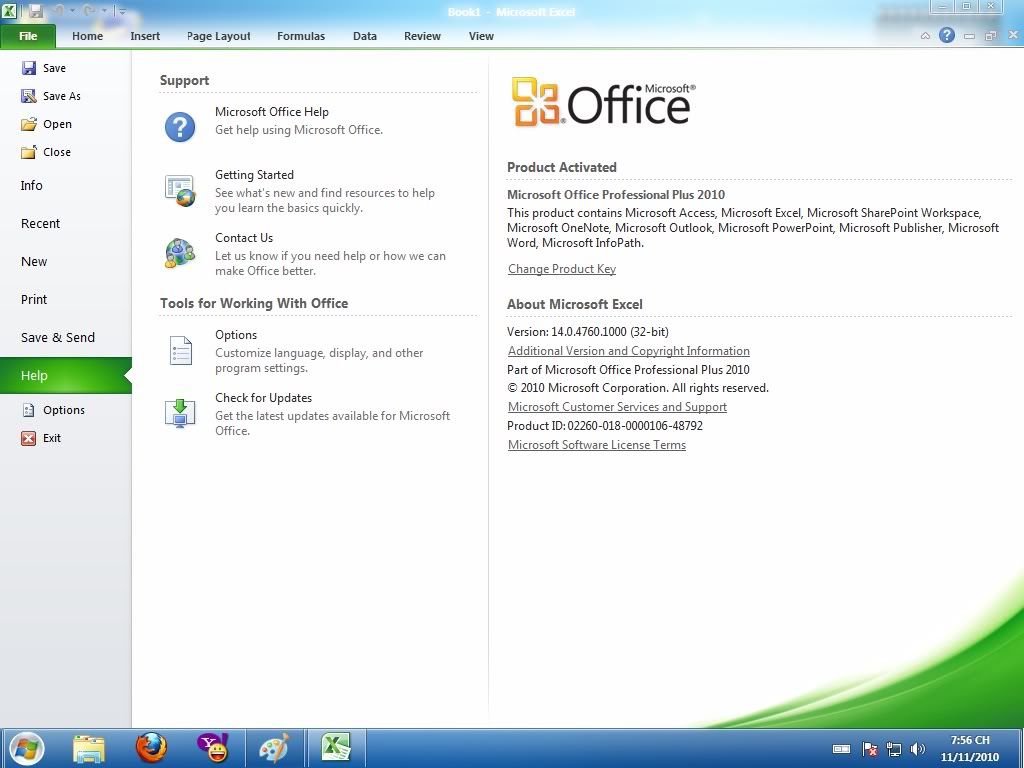Open the View tab
This screenshot has width=1024, height=768.
[x=481, y=36]
